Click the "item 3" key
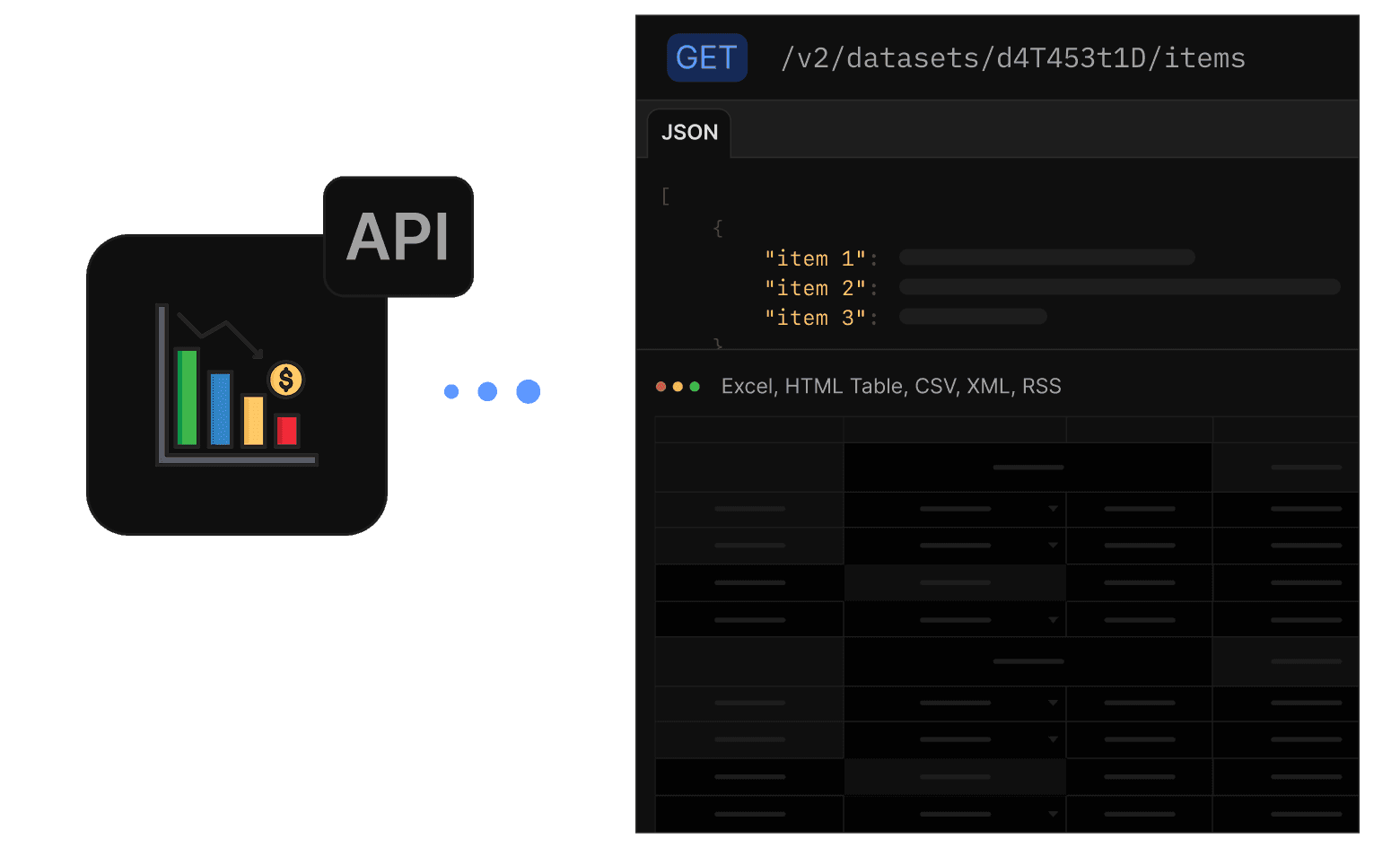 pos(815,318)
